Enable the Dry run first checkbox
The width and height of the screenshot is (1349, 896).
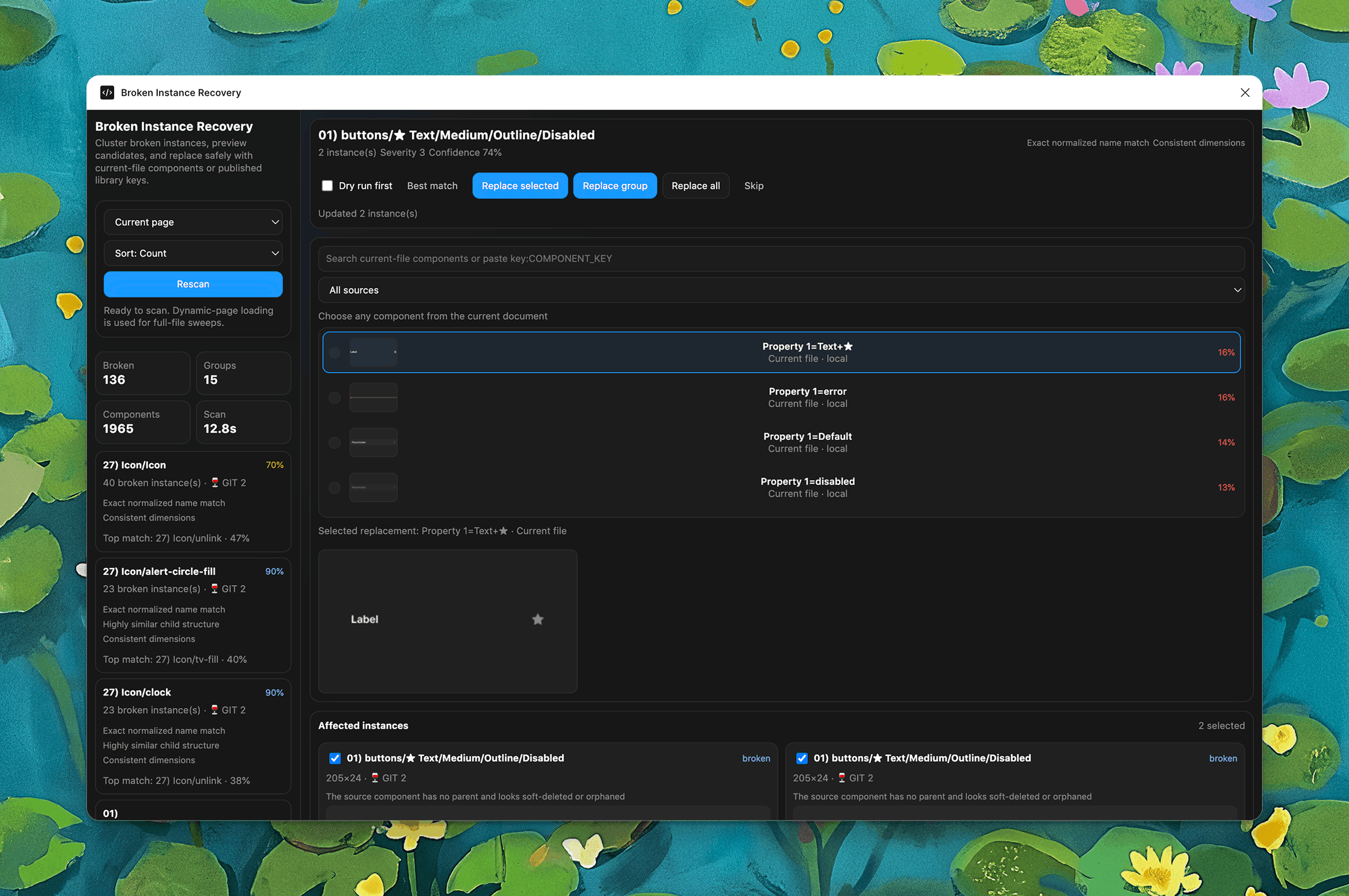327,186
